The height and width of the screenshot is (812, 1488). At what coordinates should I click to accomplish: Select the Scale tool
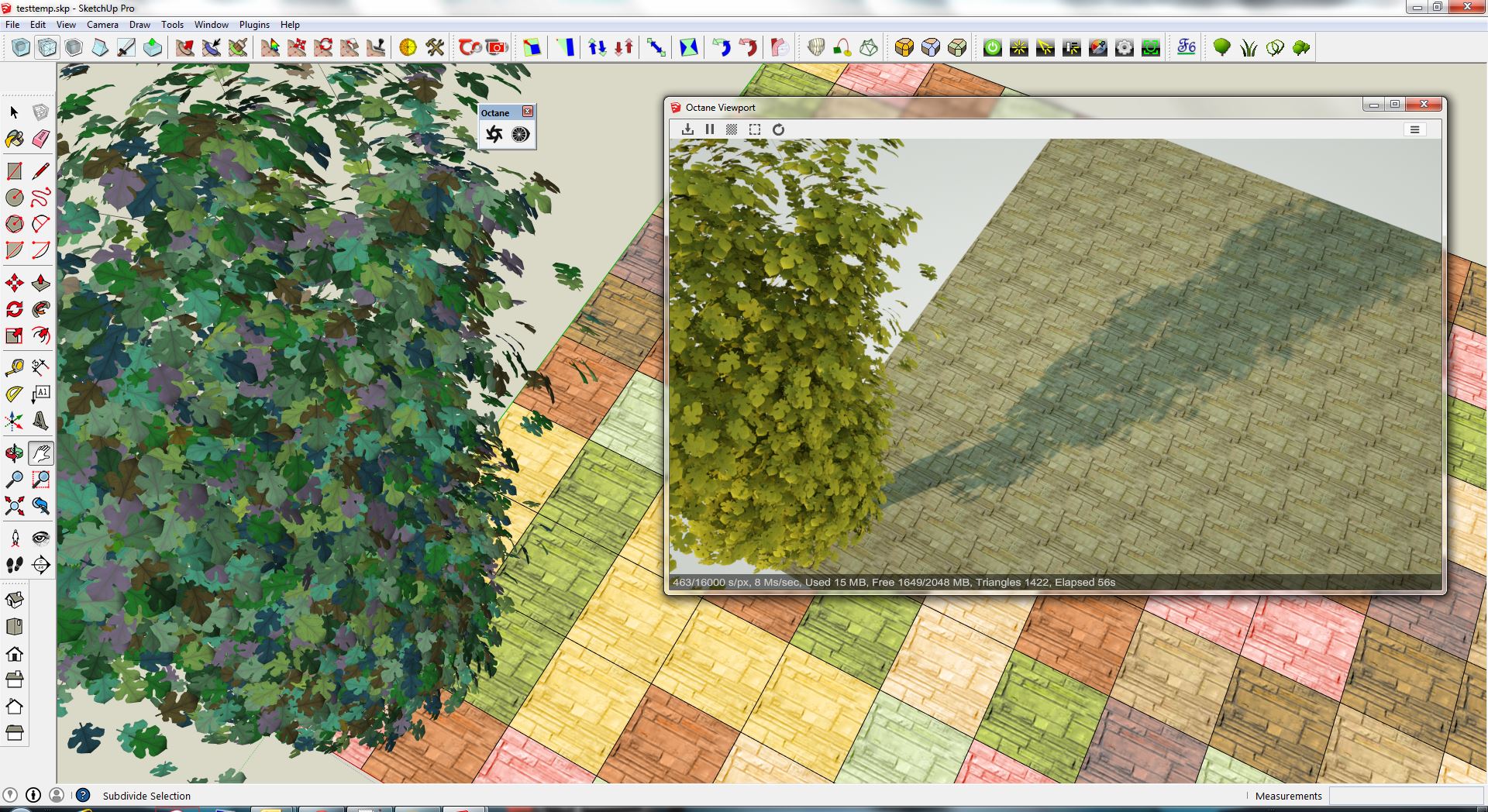pos(14,335)
